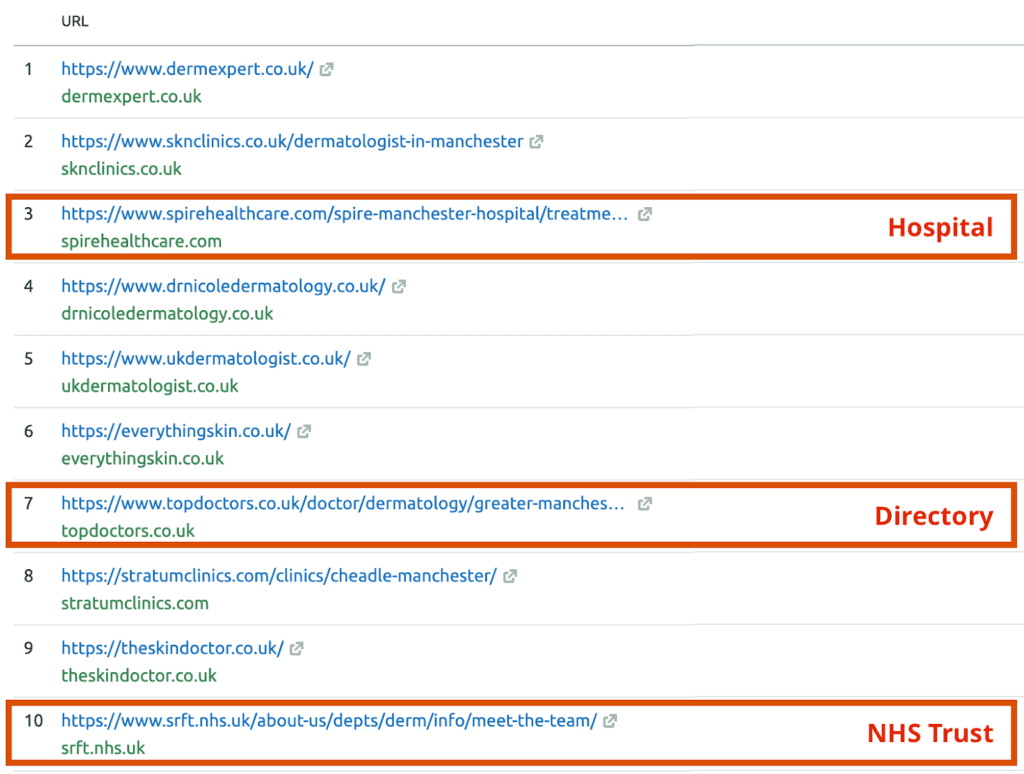The height and width of the screenshot is (774, 1024).
Task: Select green domain text srft.nhs.uk
Action: tap(103, 749)
